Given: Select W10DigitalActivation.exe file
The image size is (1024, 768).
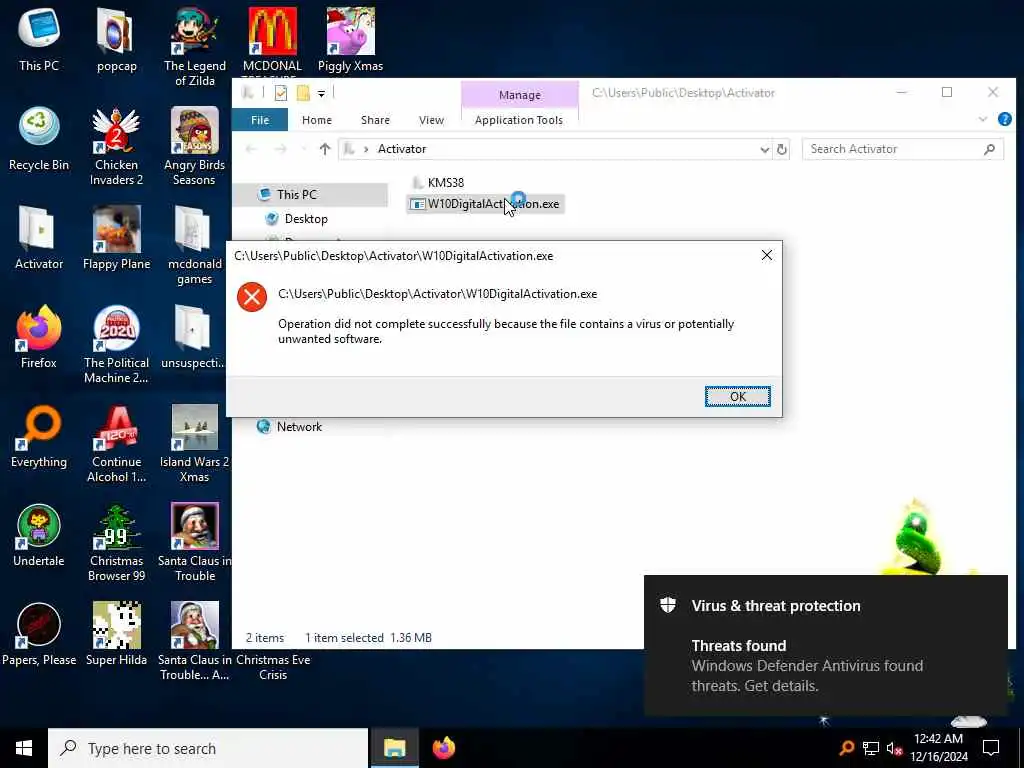Looking at the screenshot, I should click(x=485, y=204).
